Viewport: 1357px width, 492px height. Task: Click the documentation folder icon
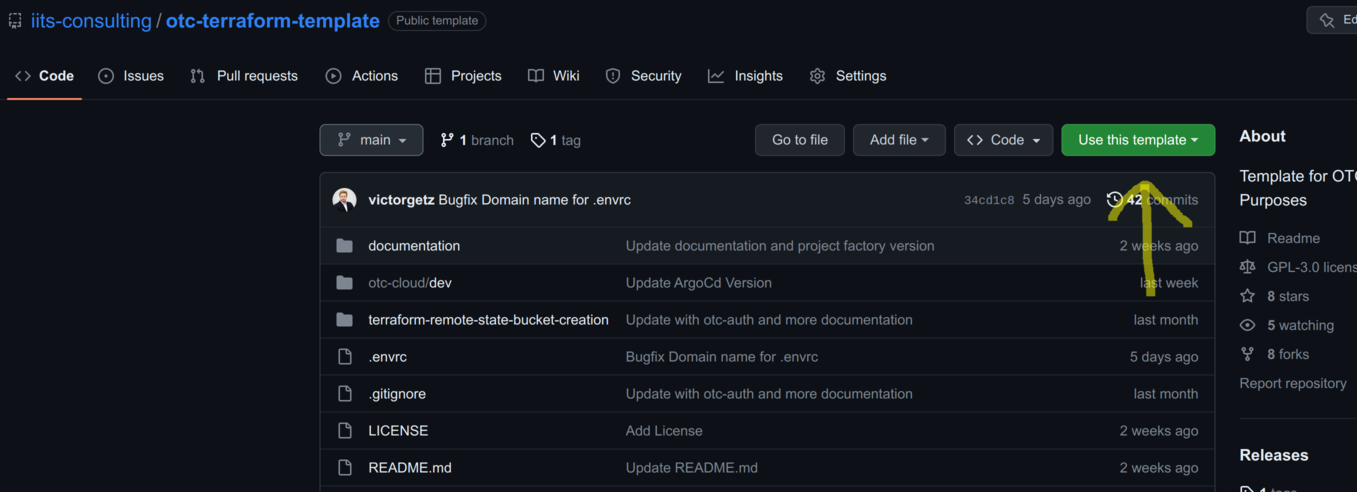[345, 246]
